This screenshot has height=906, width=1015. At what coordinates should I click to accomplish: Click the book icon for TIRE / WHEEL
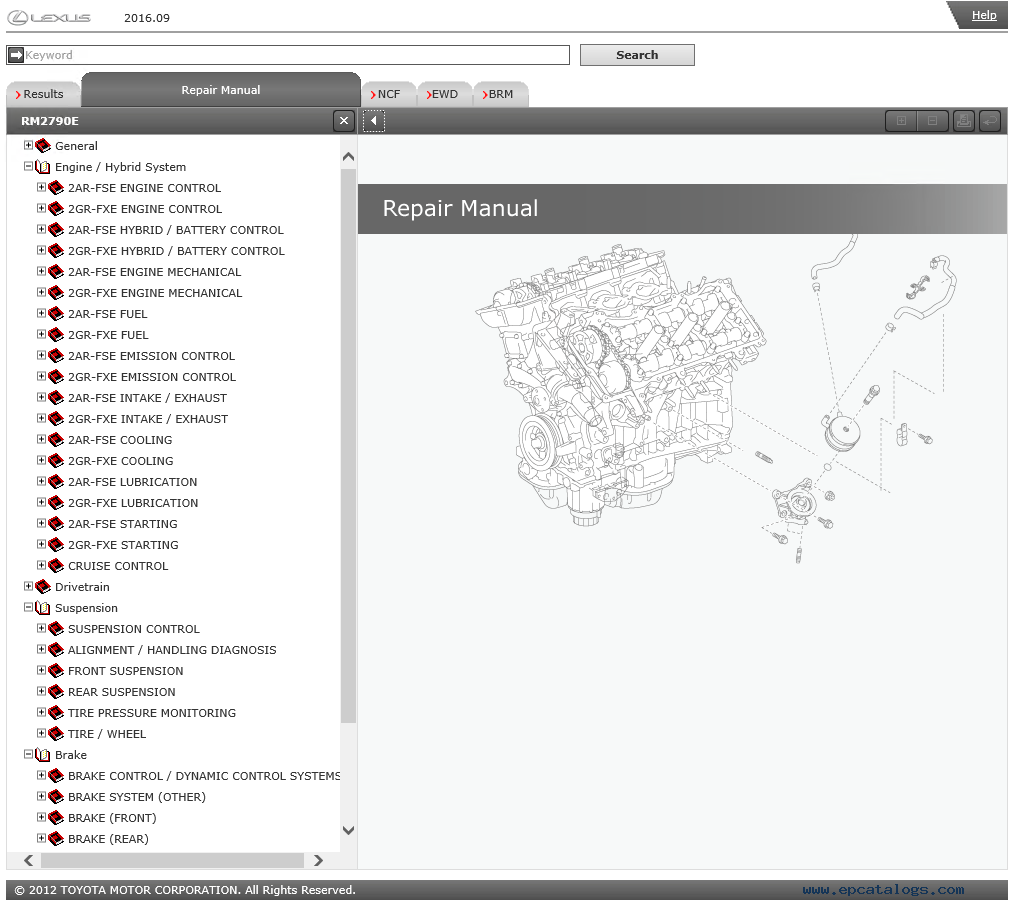coord(56,734)
